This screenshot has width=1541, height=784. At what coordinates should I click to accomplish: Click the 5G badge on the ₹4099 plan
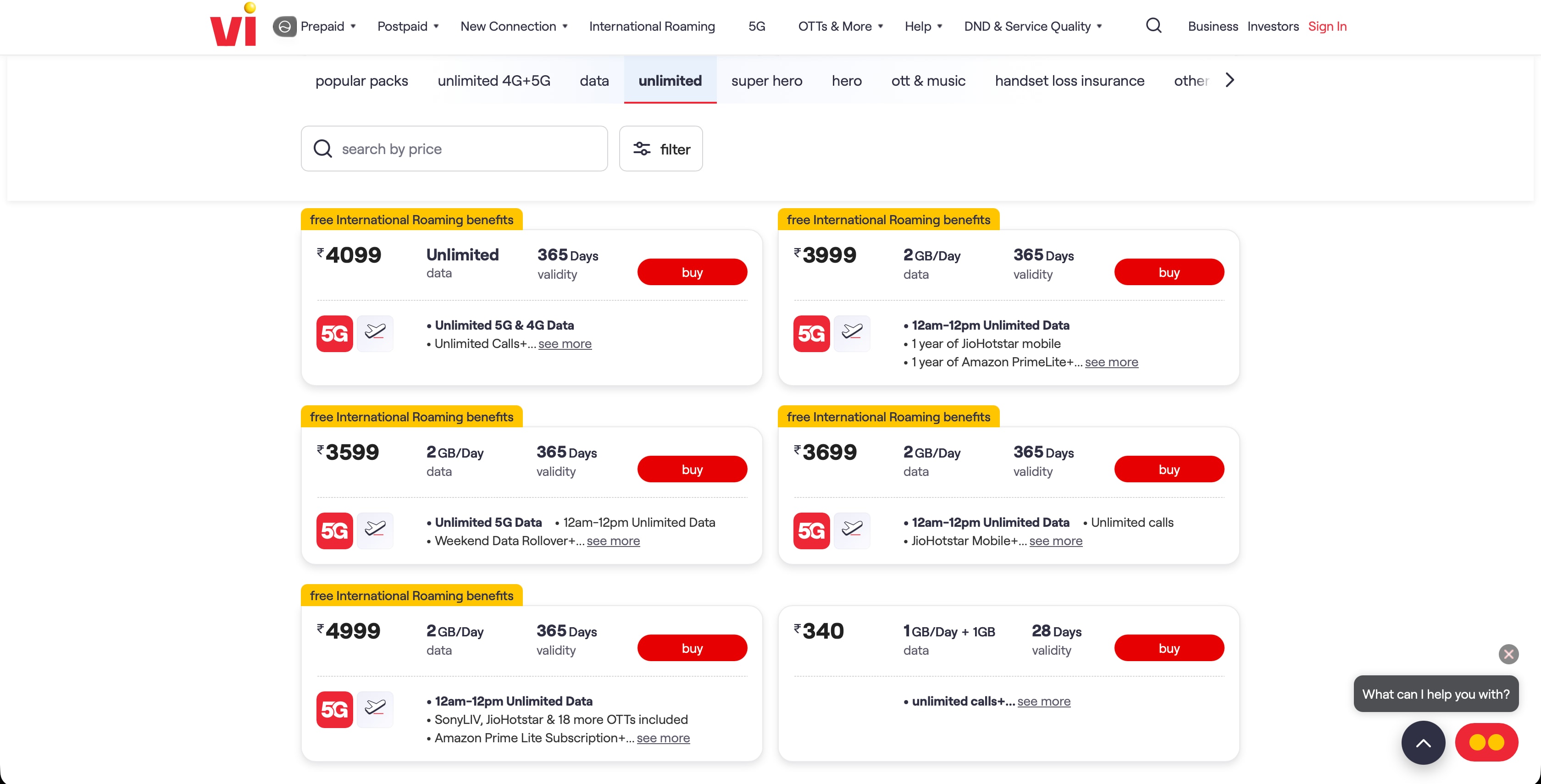[x=334, y=334]
